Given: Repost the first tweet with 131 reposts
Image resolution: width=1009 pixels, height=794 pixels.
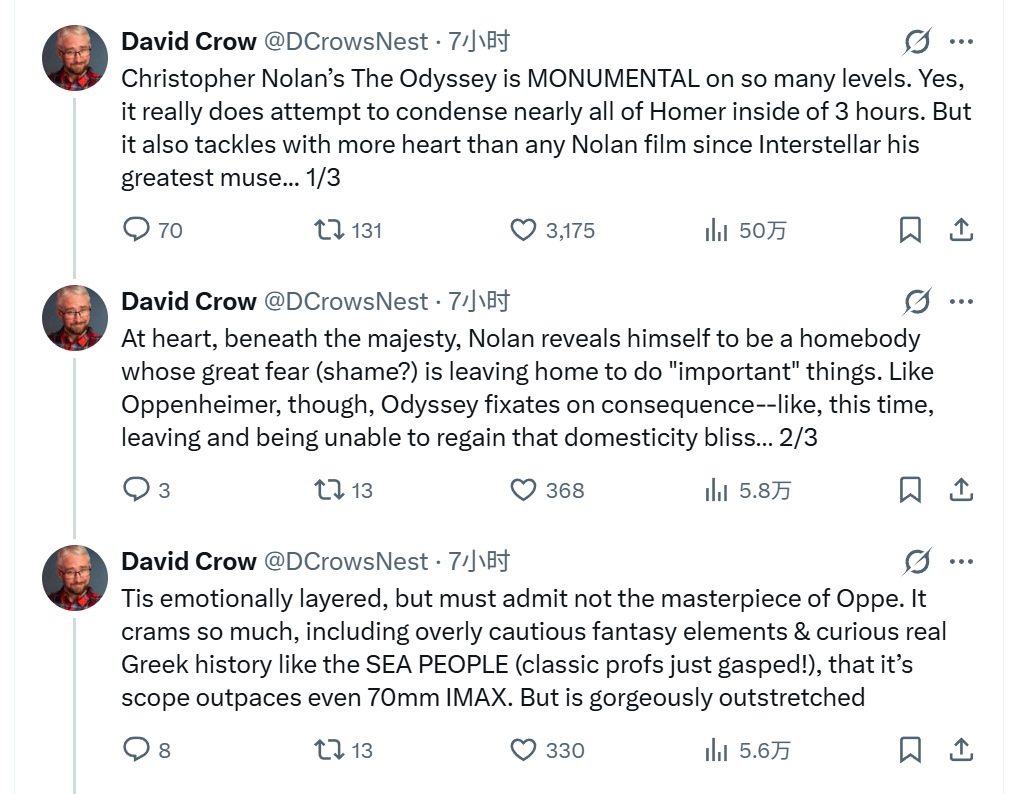Looking at the screenshot, I should (x=347, y=230).
